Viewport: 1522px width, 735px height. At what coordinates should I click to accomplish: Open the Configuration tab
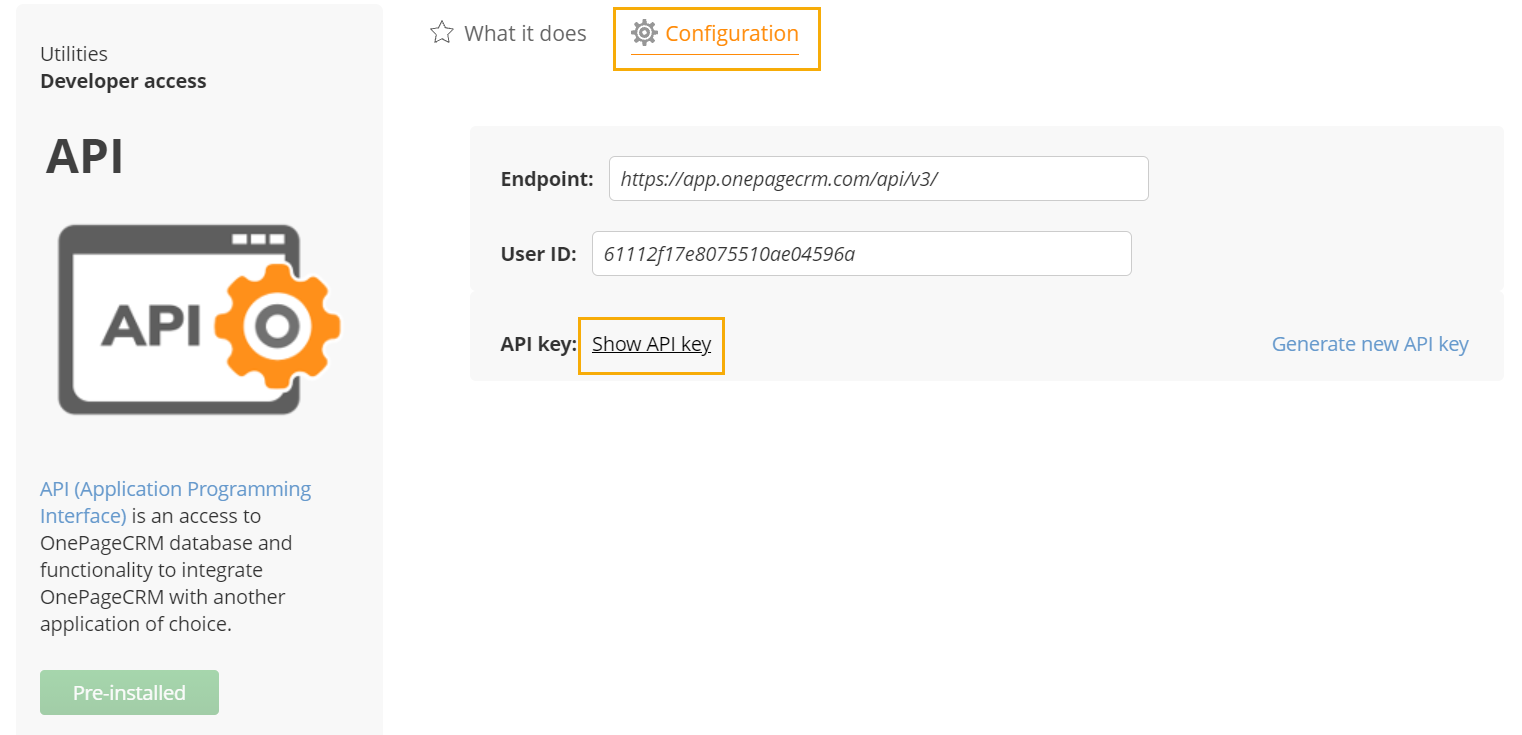[731, 33]
